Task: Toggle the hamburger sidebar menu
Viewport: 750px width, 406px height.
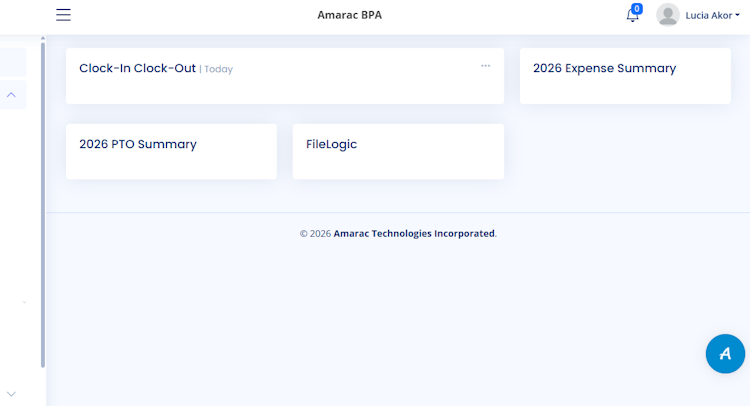Action: (64, 15)
